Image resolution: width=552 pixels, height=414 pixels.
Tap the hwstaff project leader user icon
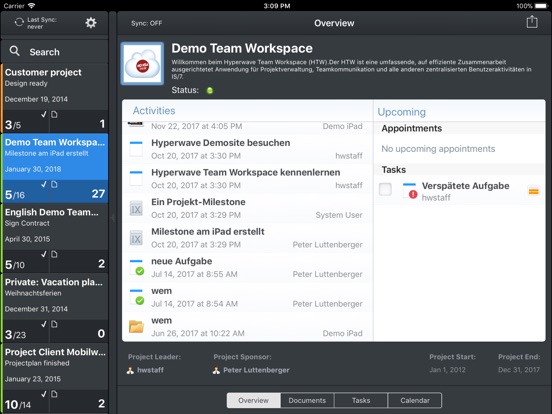click(130, 370)
